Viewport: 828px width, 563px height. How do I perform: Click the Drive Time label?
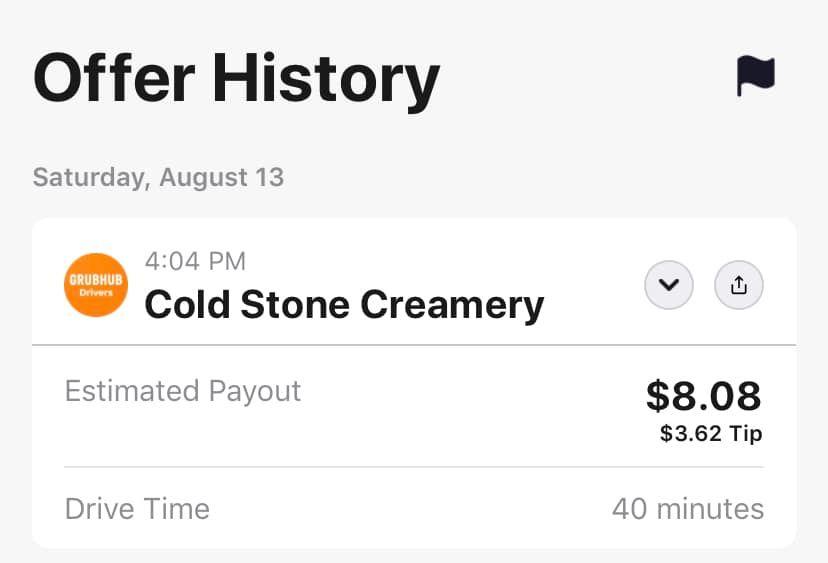137,508
